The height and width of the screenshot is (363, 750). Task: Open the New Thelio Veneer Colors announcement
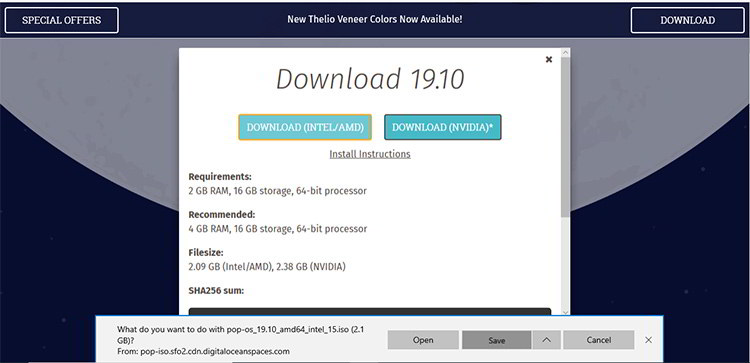[375, 20]
